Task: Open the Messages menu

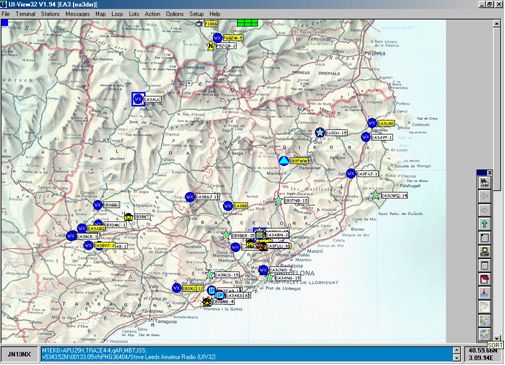Action: coord(77,14)
